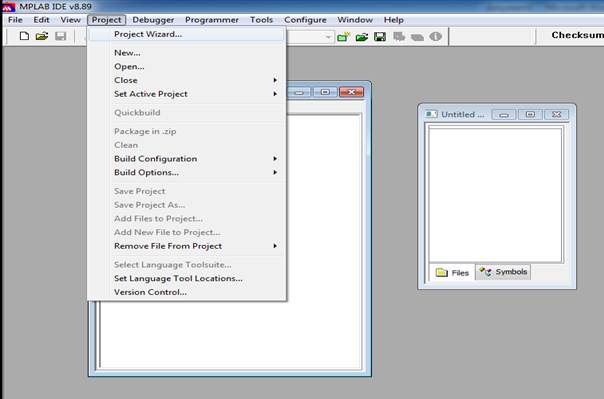
Task: Click the Untitled workspace window icon
Action: pyautogui.click(x=431, y=114)
